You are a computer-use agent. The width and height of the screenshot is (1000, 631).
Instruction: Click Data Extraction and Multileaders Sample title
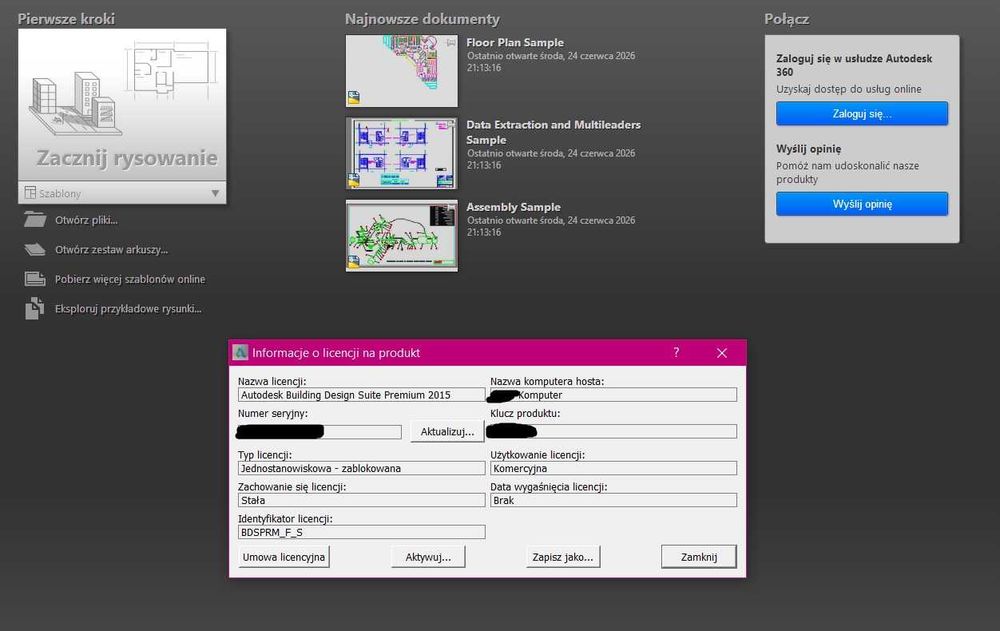pos(553,132)
